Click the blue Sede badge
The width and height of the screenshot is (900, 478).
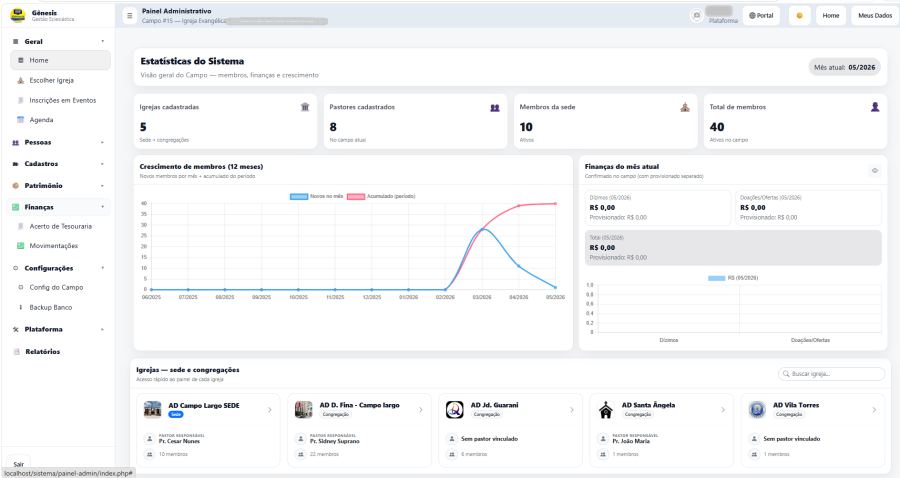(176, 414)
